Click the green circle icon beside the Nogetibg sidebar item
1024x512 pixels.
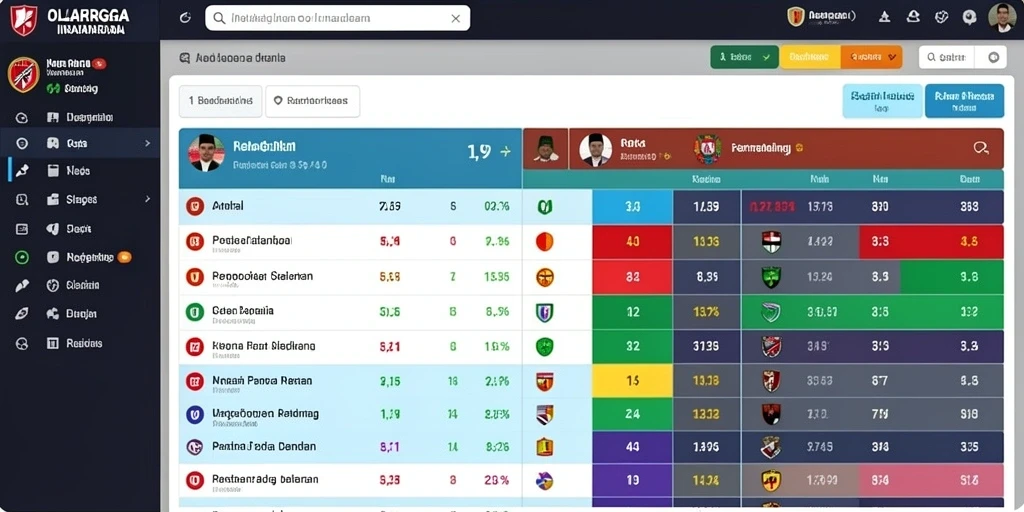22,257
